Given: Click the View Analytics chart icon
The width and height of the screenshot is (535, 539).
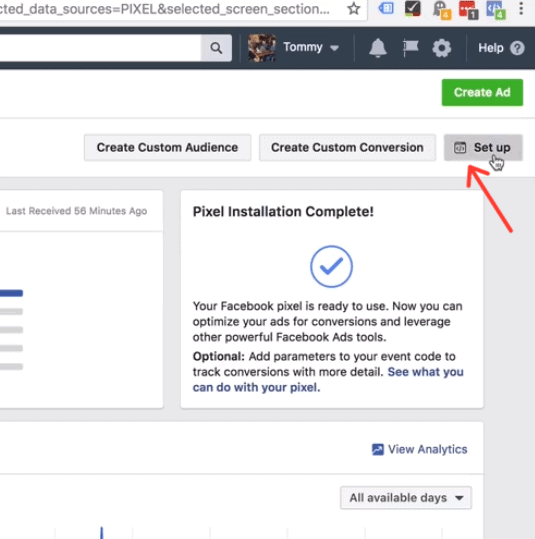Looking at the screenshot, I should (378, 449).
